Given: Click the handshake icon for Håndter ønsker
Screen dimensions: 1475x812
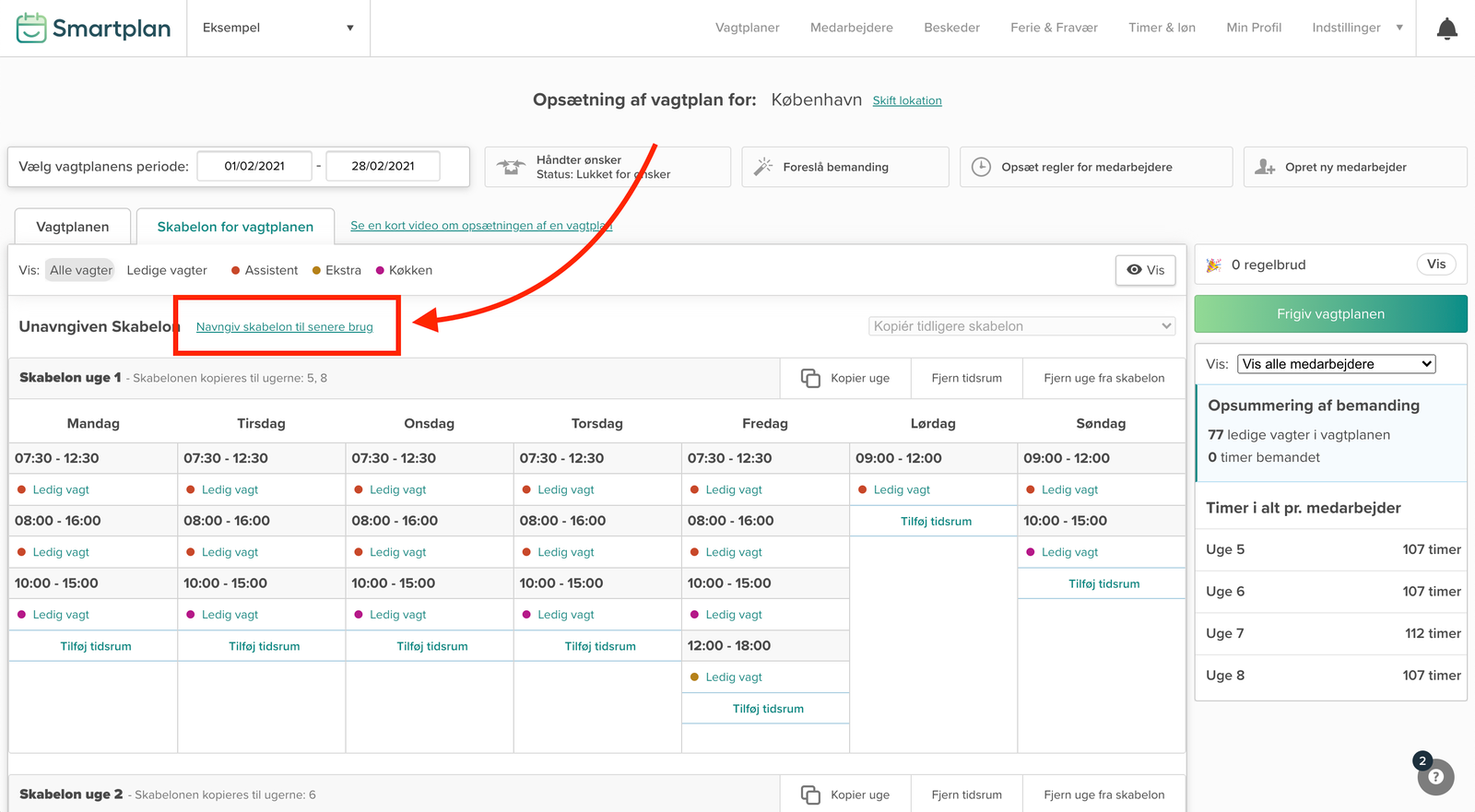Looking at the screenshot, I should (x=511, y=167).
